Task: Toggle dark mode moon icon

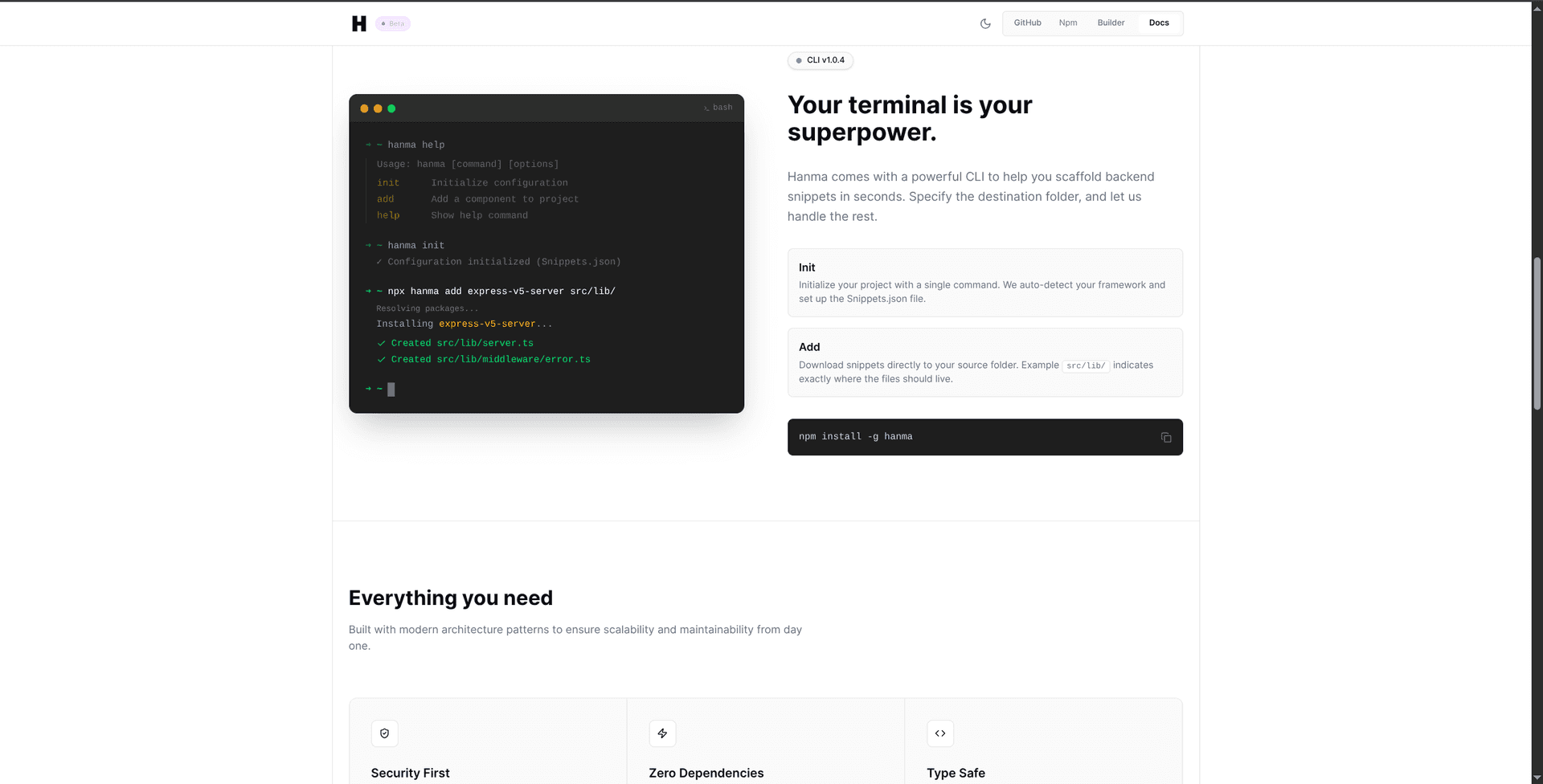Action: tap(985, 23)
